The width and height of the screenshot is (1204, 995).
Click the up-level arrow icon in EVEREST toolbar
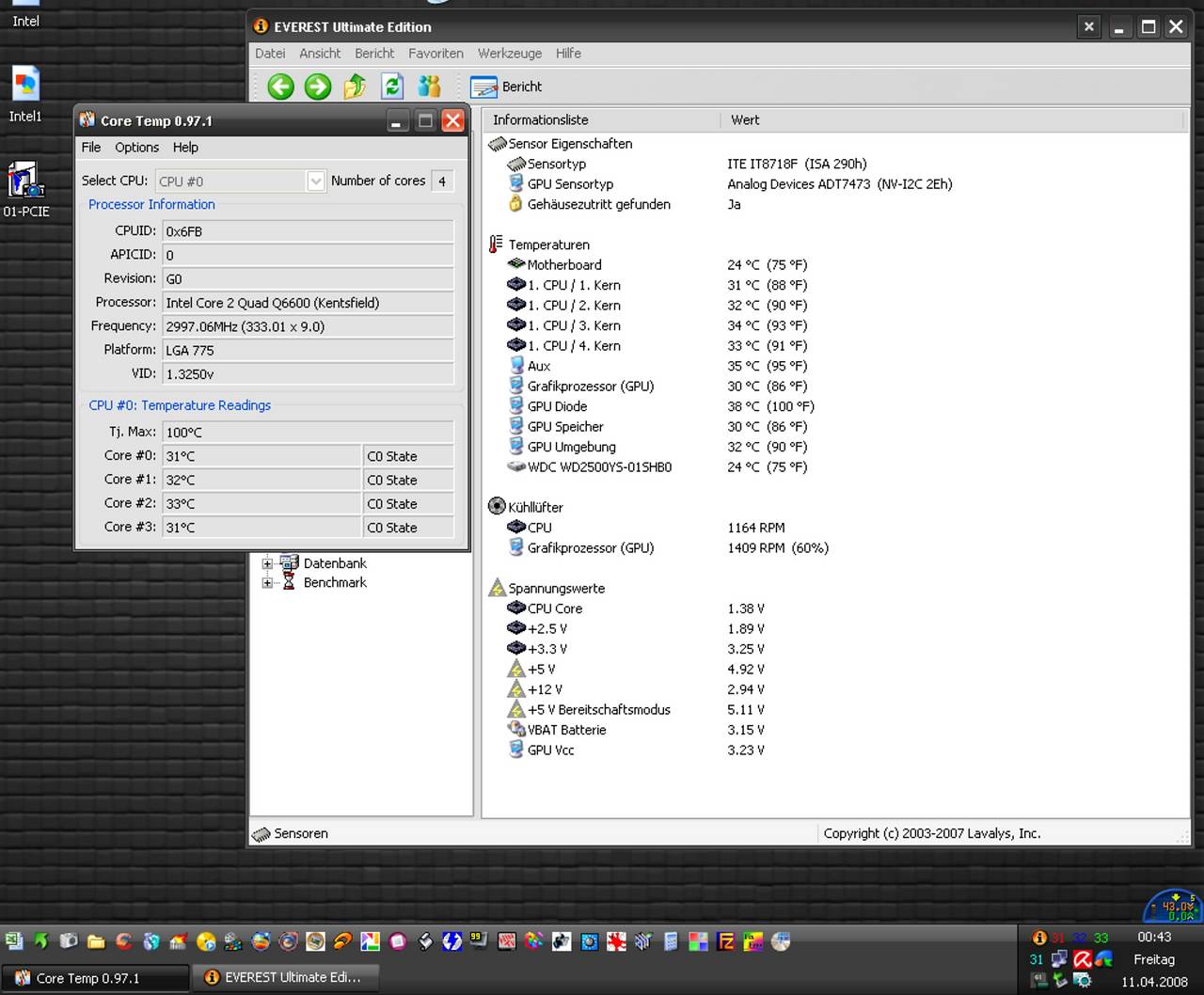pos(355,87)
